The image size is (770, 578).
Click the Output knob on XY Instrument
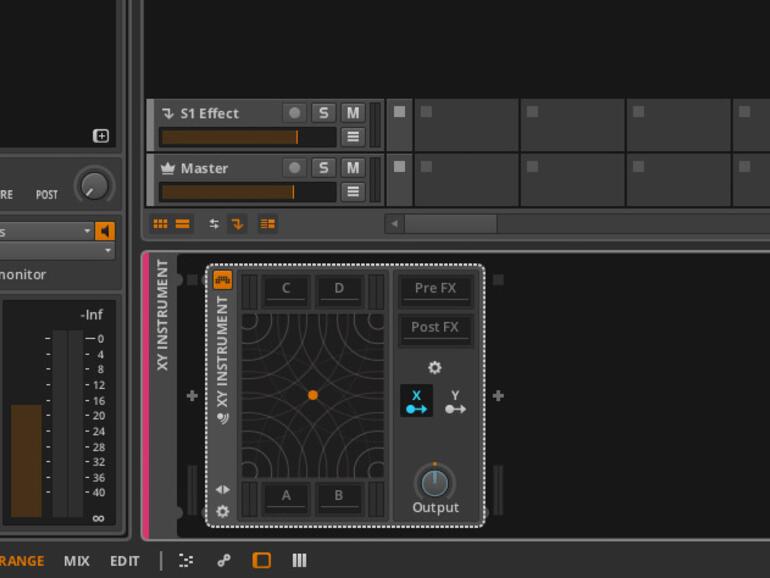point(434,483)
